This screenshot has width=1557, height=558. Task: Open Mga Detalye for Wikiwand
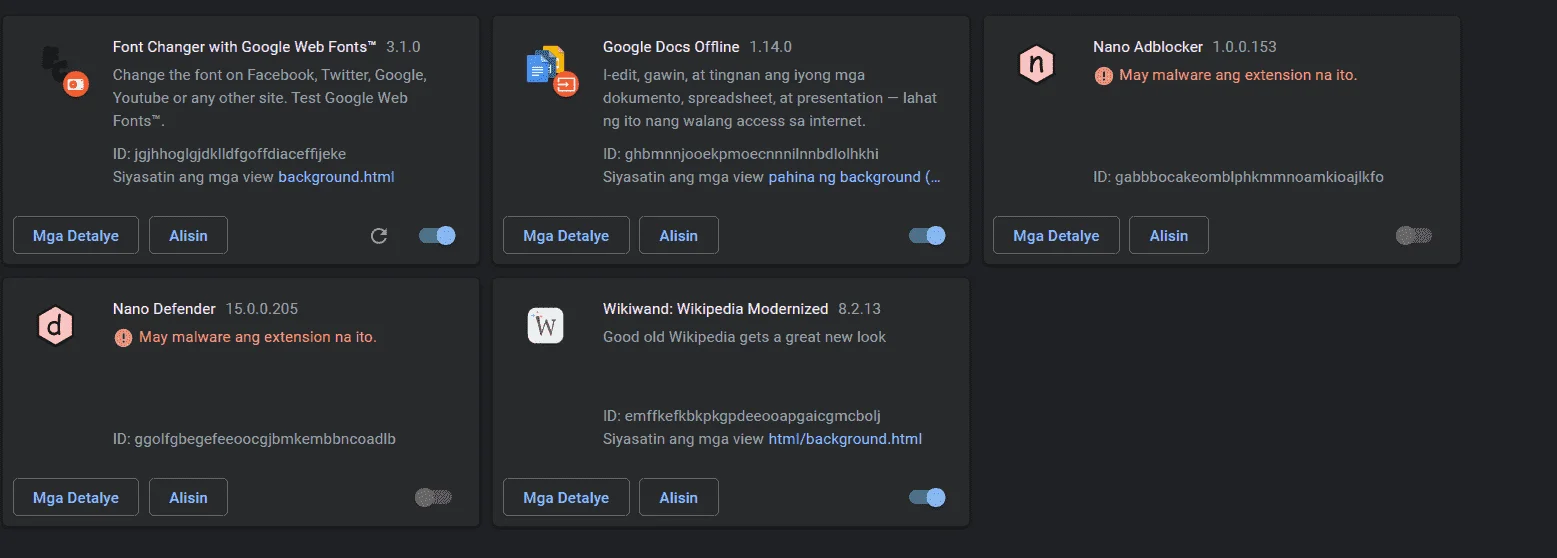[x=566, y=497]
